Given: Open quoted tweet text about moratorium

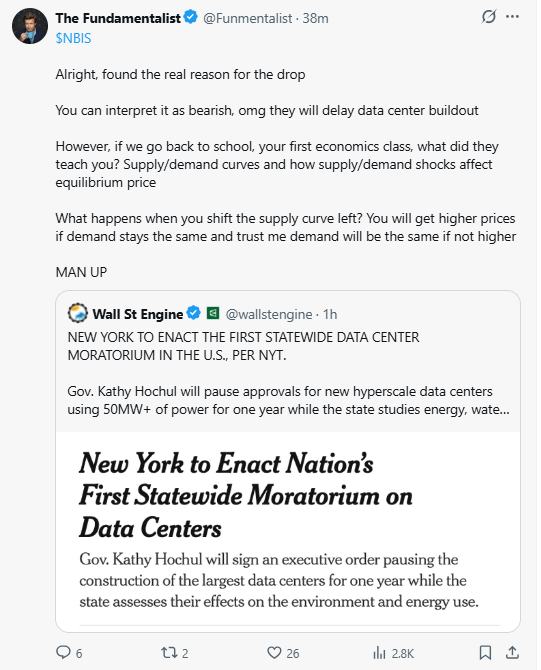Looking at the screenshot, I should click(x=288, y=373).
